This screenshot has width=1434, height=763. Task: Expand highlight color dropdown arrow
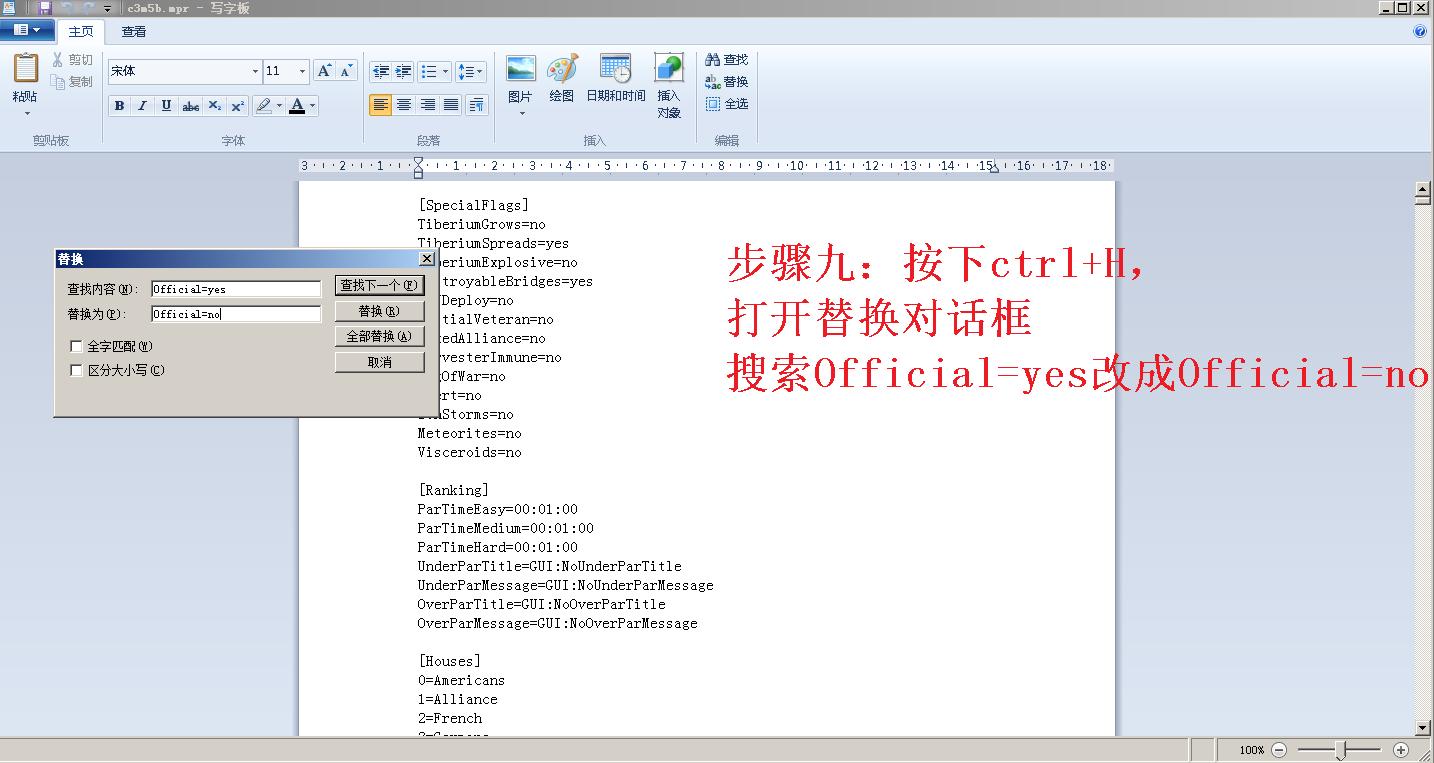pyautogui.click(x=279, y=106)
